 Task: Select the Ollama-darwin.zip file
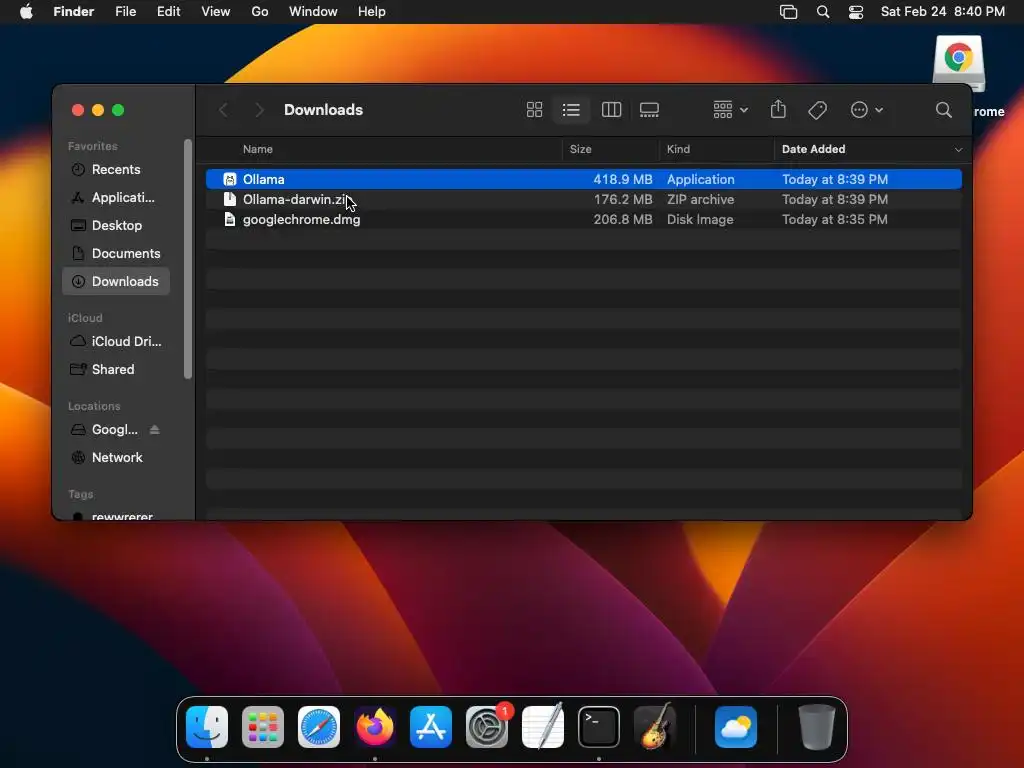584,199
